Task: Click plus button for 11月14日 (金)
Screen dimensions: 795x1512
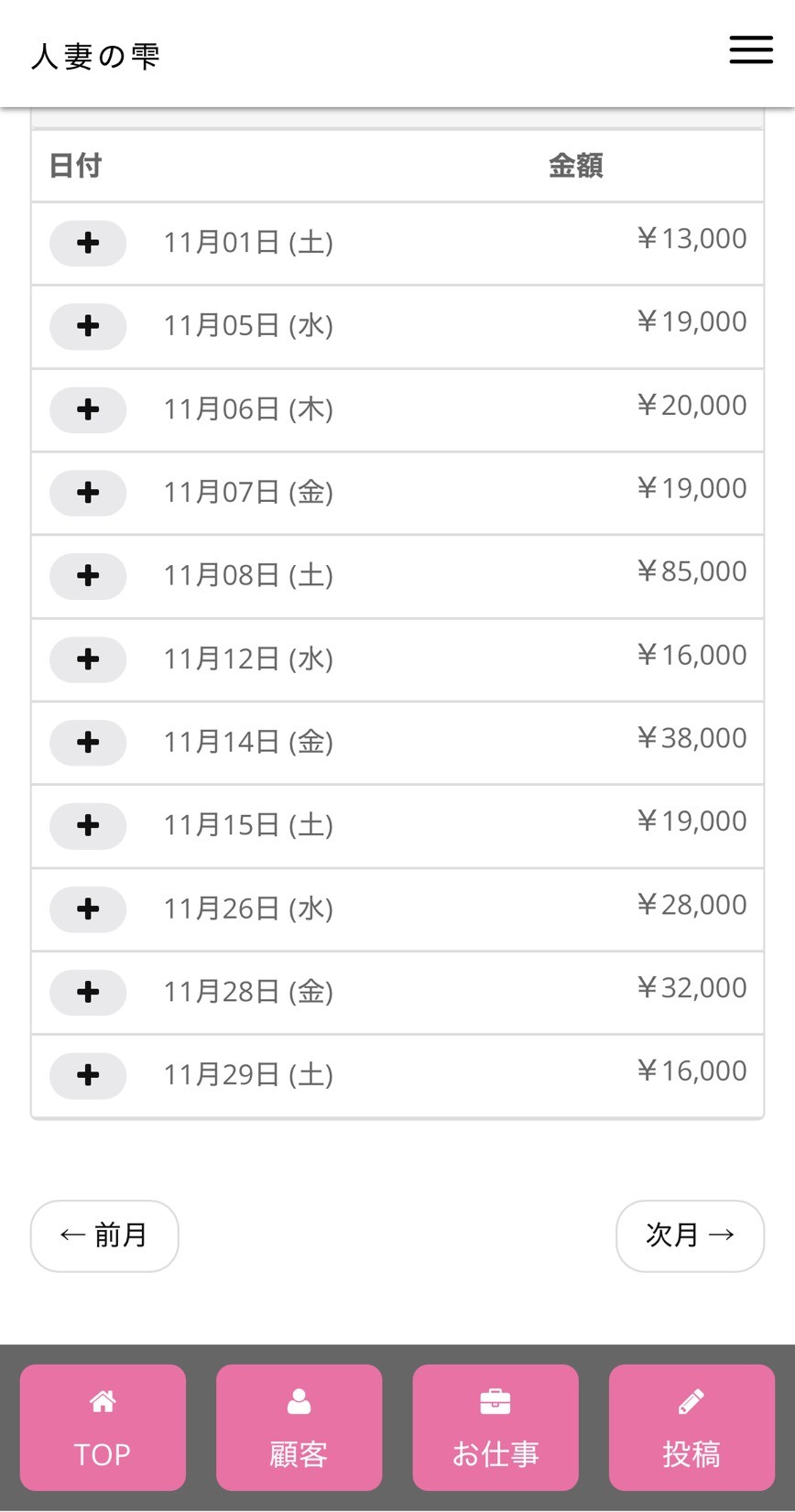Action: tap(88, 742)
